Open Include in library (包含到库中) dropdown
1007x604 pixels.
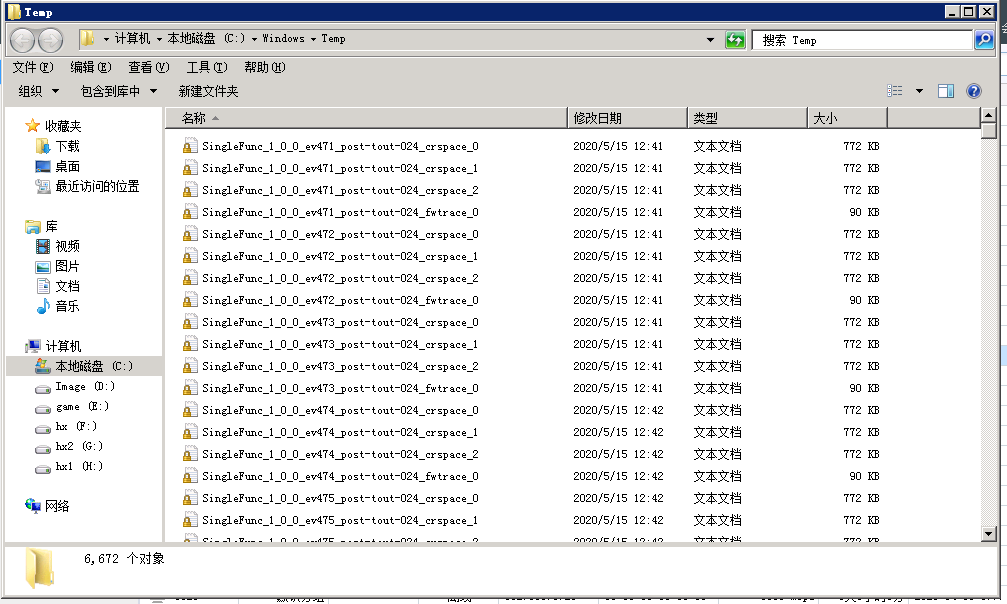pyautogui.click(x=119, y=91)
